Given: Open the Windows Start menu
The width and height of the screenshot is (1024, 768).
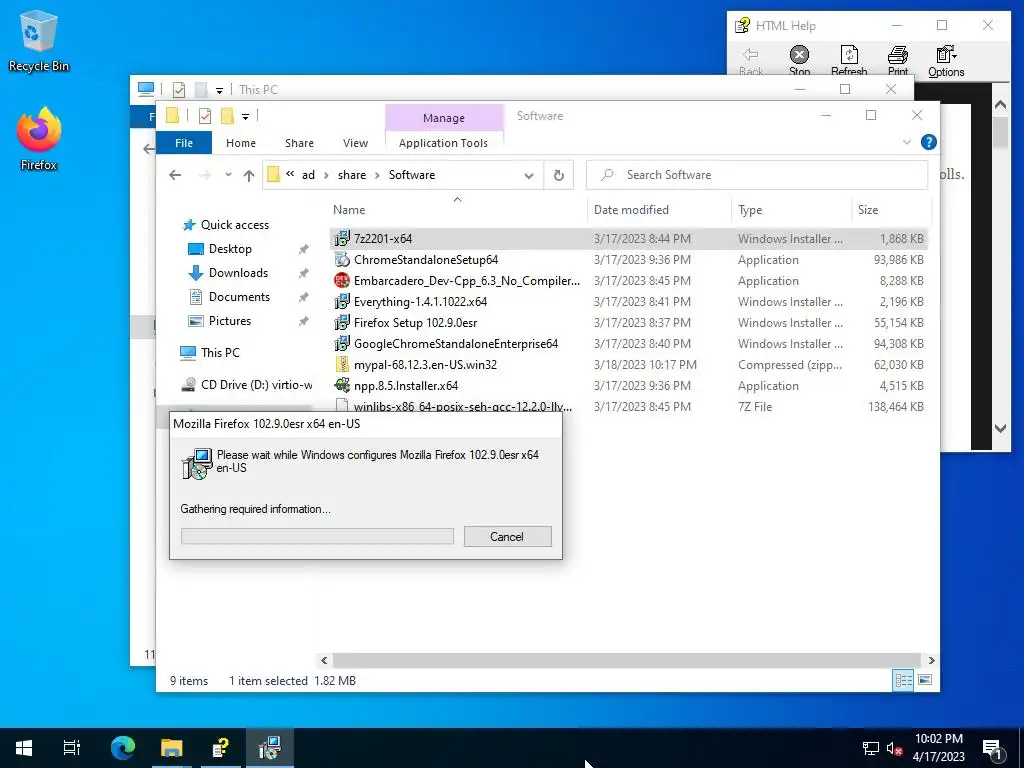Looking at the screenshot, I should click(24, 748).
